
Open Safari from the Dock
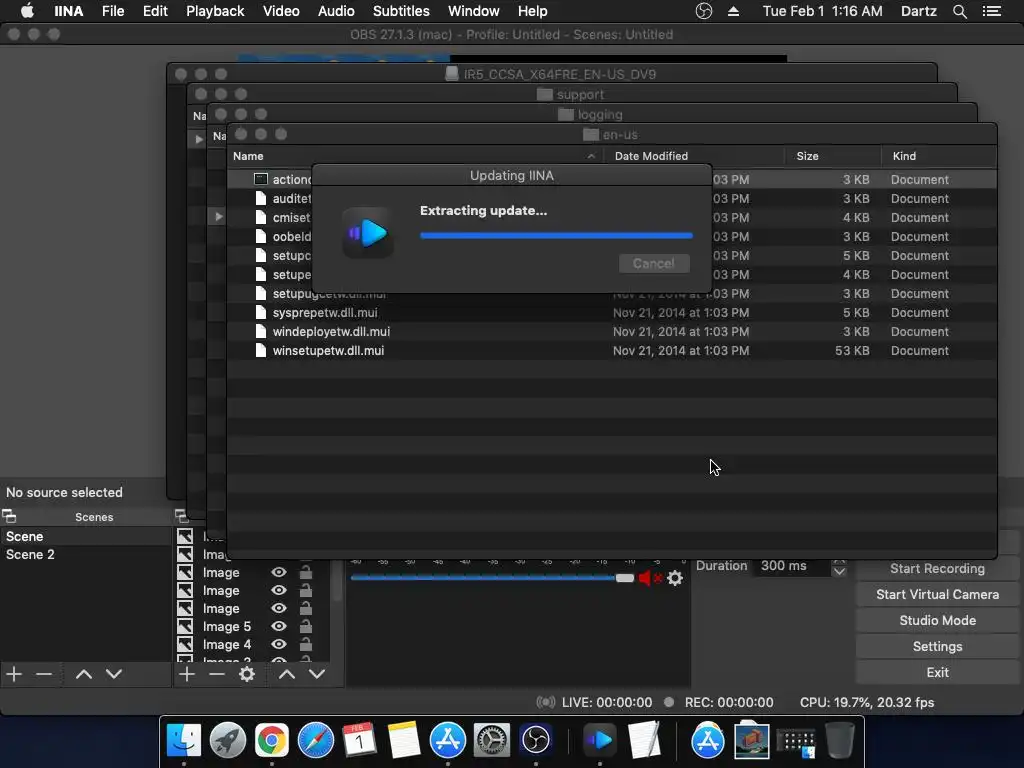[x=316, y=740]
